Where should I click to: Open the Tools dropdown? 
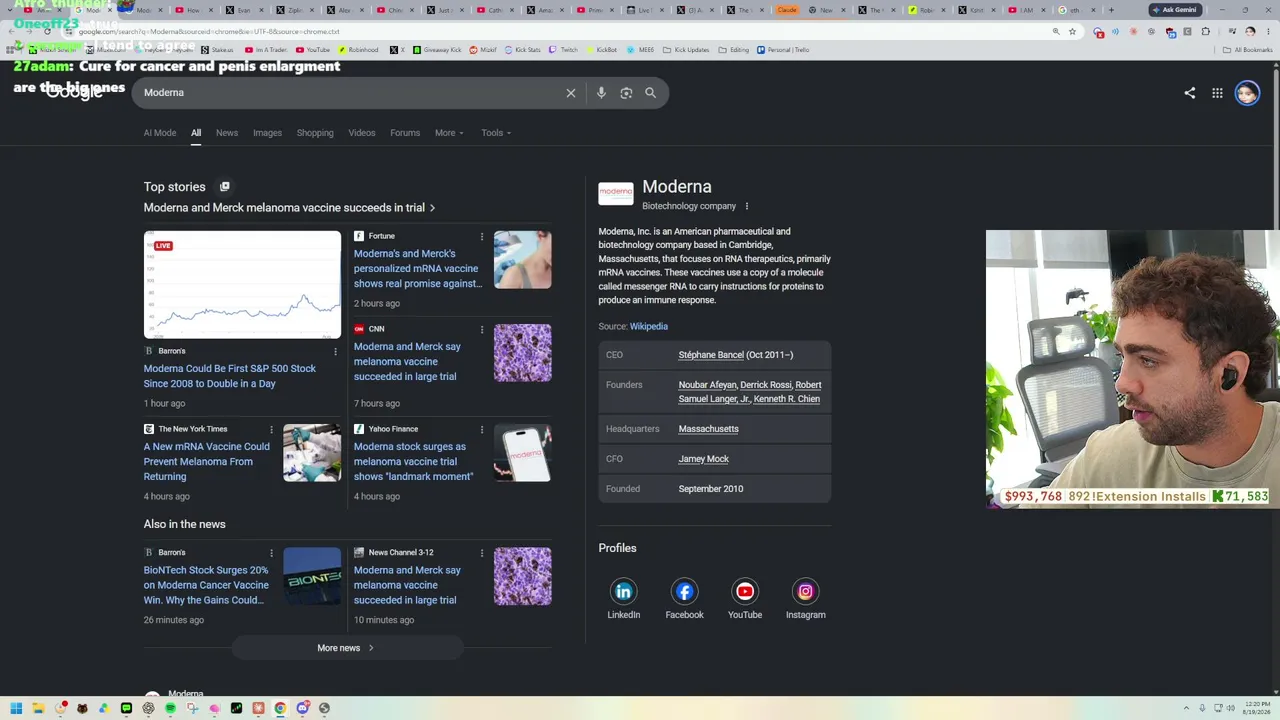(496, 133)
